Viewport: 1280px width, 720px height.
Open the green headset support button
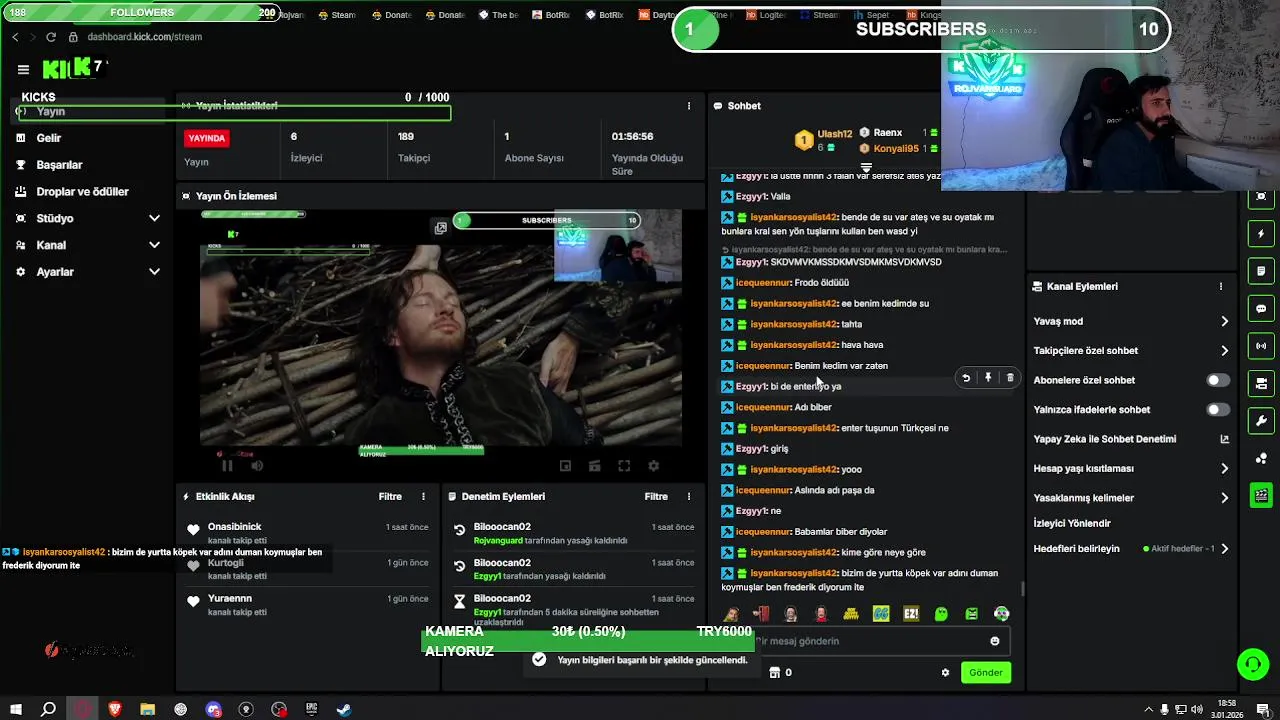tap(1252, 664)
